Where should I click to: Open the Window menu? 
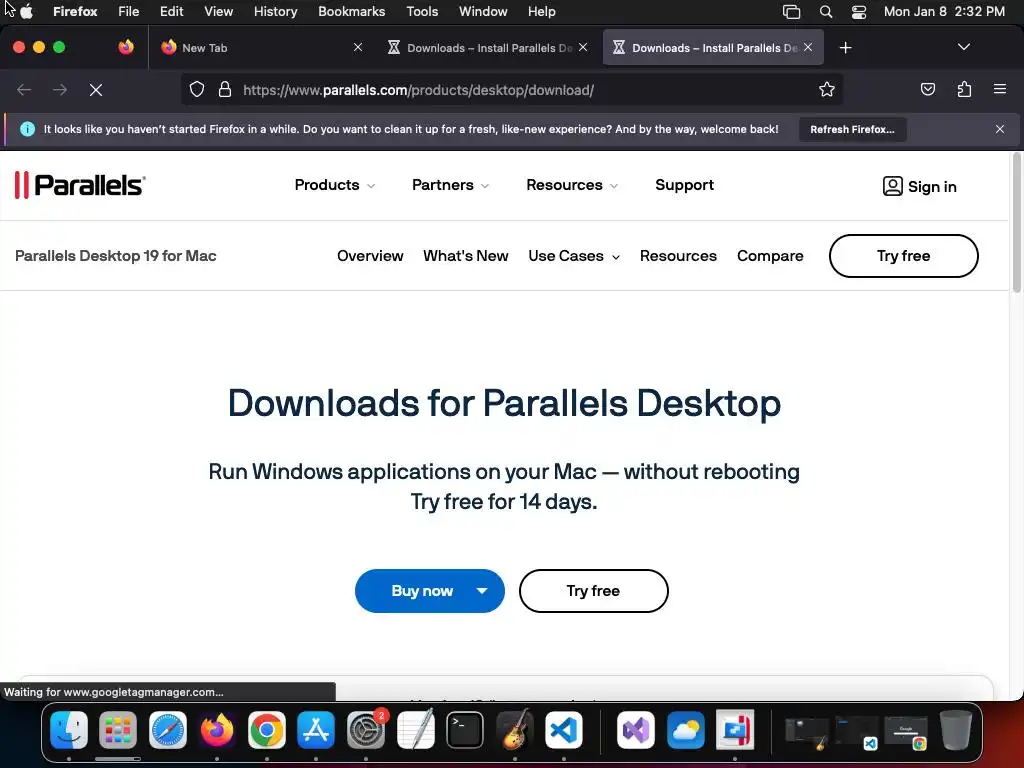[483, 12]
